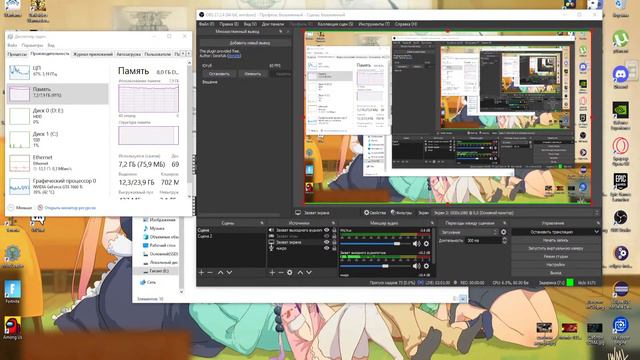Switch to the App history tab in Task Manager
Screen dimensions: 640x360
coord(93,54)
